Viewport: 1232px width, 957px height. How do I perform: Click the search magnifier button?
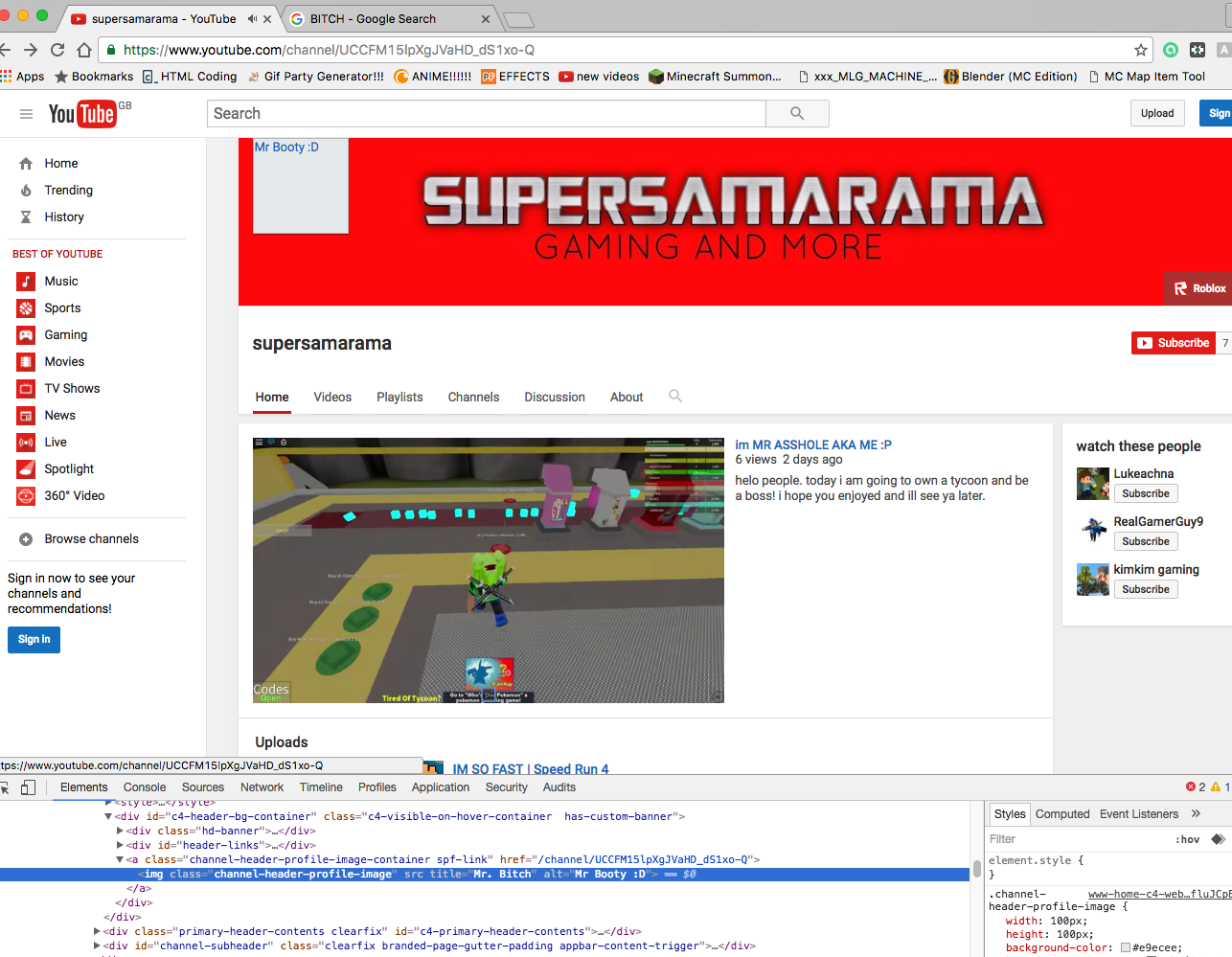tap(797, 113)
